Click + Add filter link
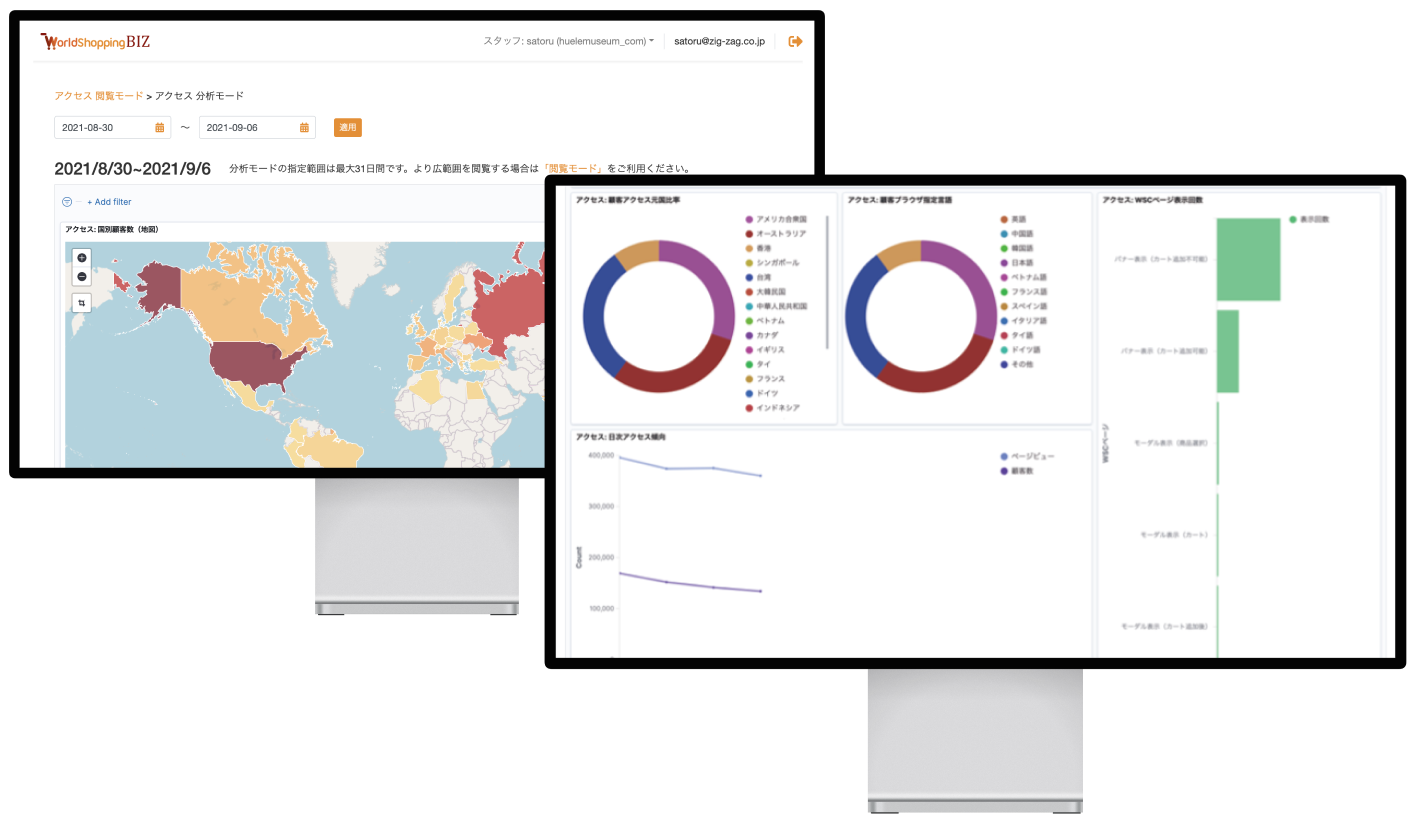1416x830 pixels. tap(109, 202)
